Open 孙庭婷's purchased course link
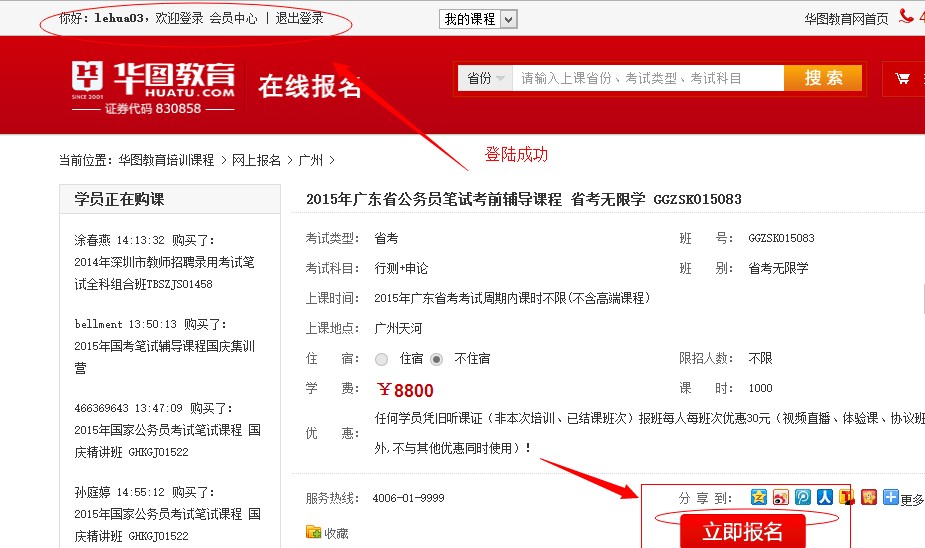Image resolution: width=925 pixels, height=548 pixels. tap(167, 525)
